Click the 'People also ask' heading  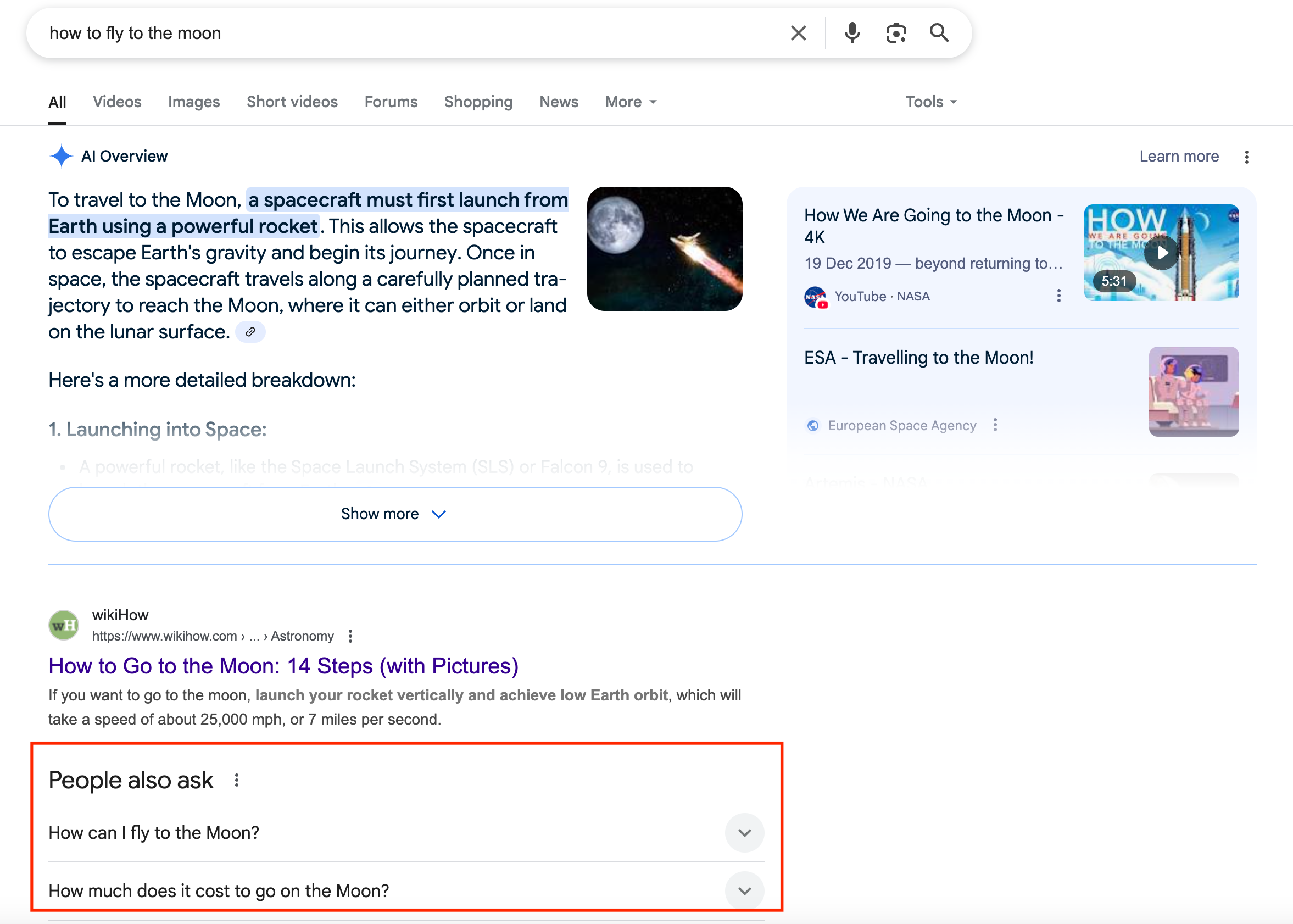coord(131,780)
